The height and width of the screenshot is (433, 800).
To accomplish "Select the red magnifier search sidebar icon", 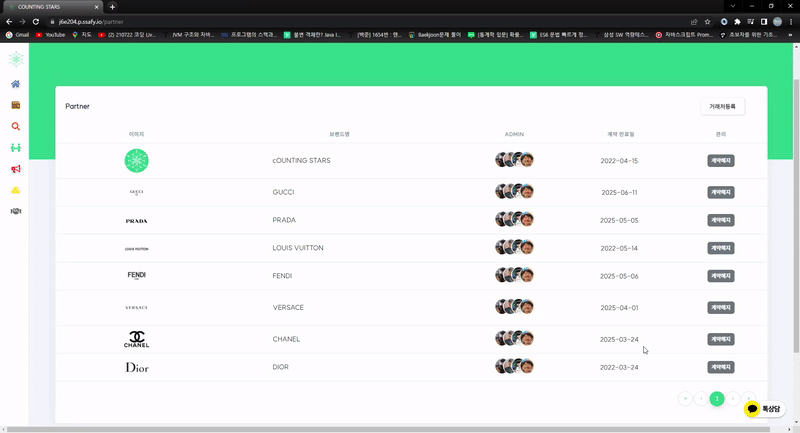I will (x=15, y=126).
